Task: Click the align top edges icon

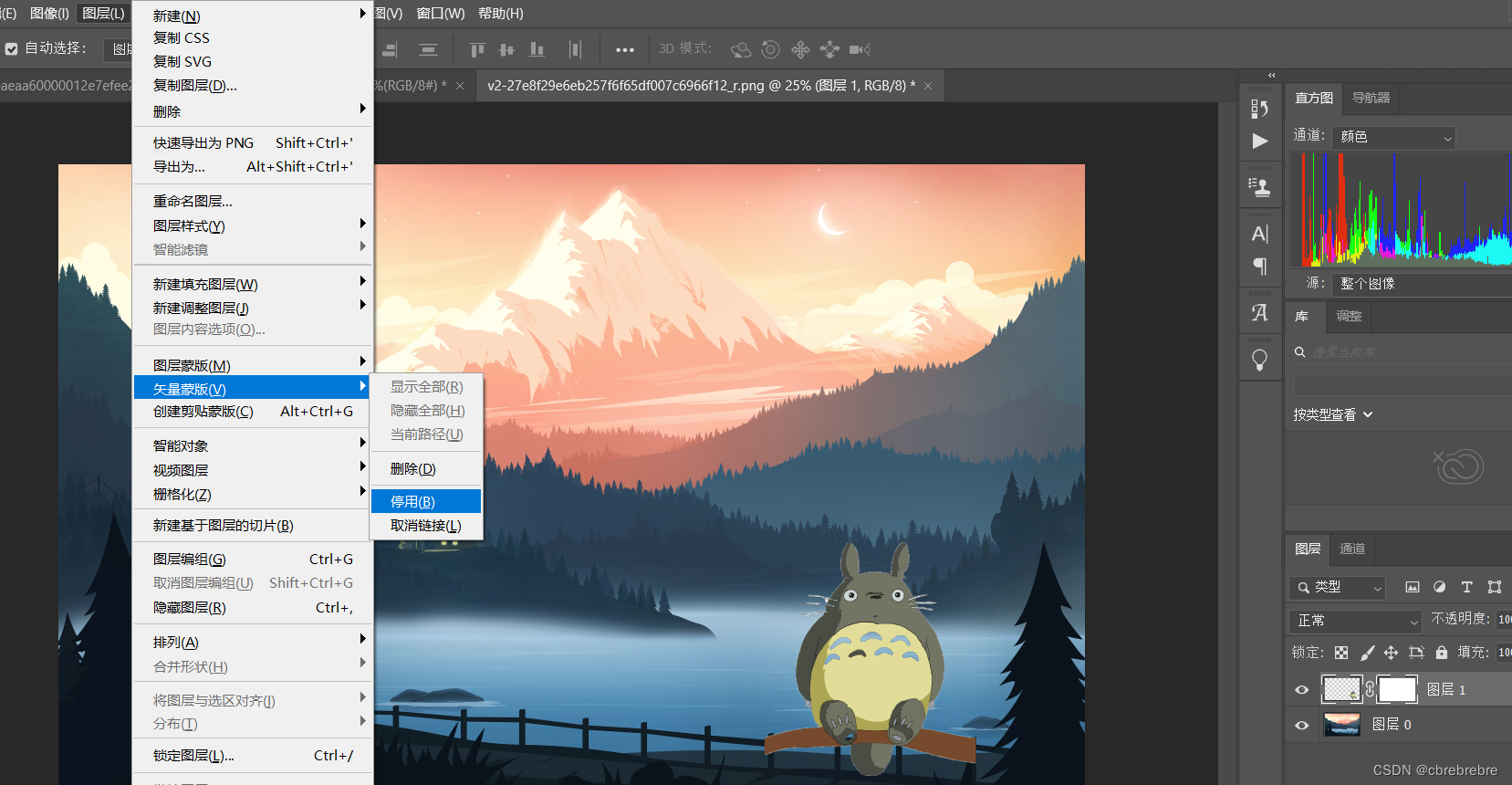Action: coord(477,49)
